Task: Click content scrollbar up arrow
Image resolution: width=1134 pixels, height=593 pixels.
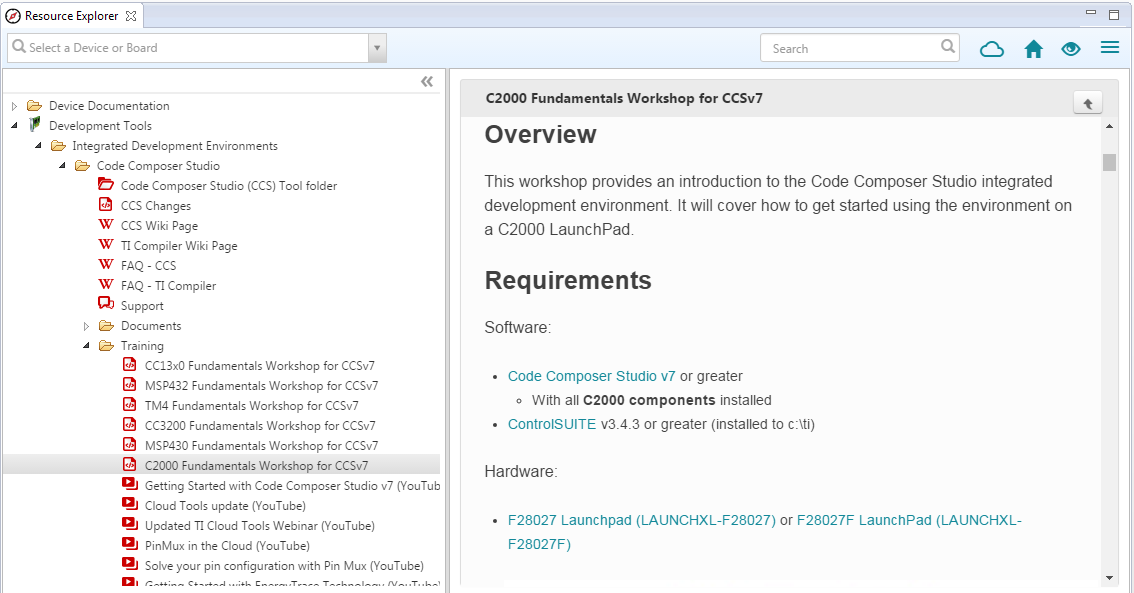Action: click(x=1109, y=127)
